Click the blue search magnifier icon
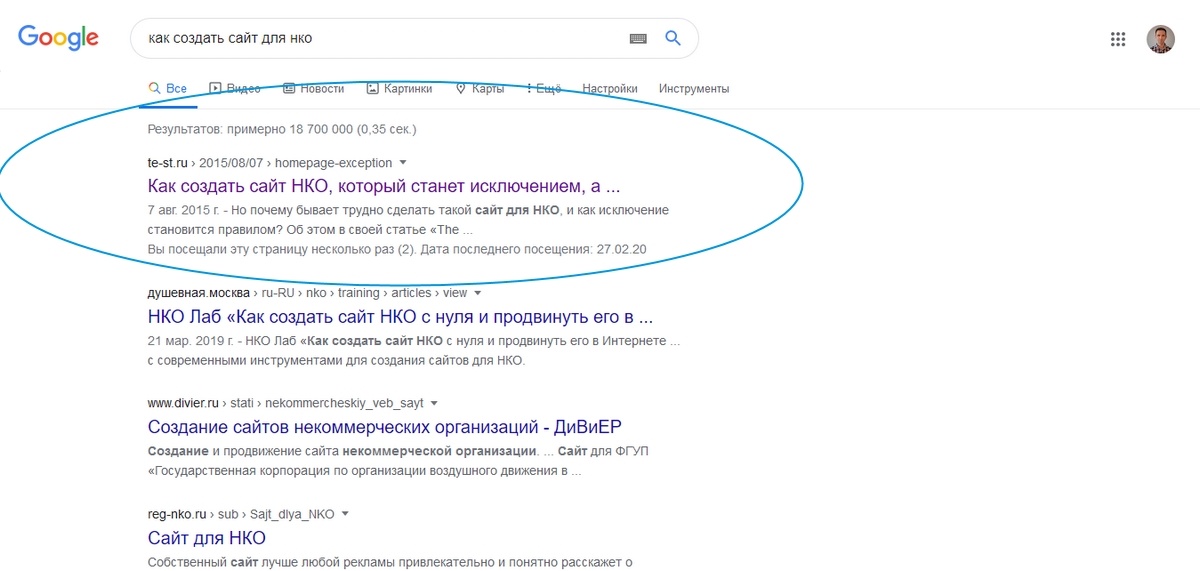Screen dimensions: 1200x571 (x=673, y=39)
